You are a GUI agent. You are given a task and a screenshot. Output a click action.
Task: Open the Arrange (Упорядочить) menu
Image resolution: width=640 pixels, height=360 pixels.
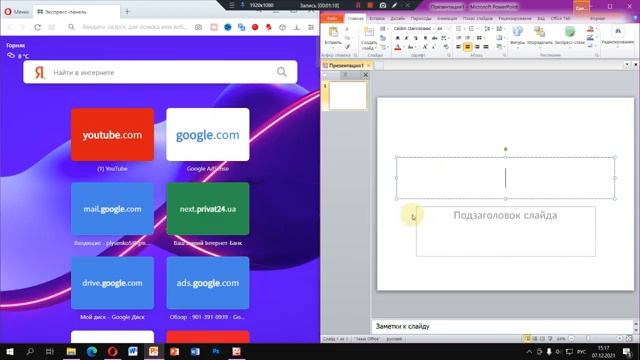tap(540, 36)
